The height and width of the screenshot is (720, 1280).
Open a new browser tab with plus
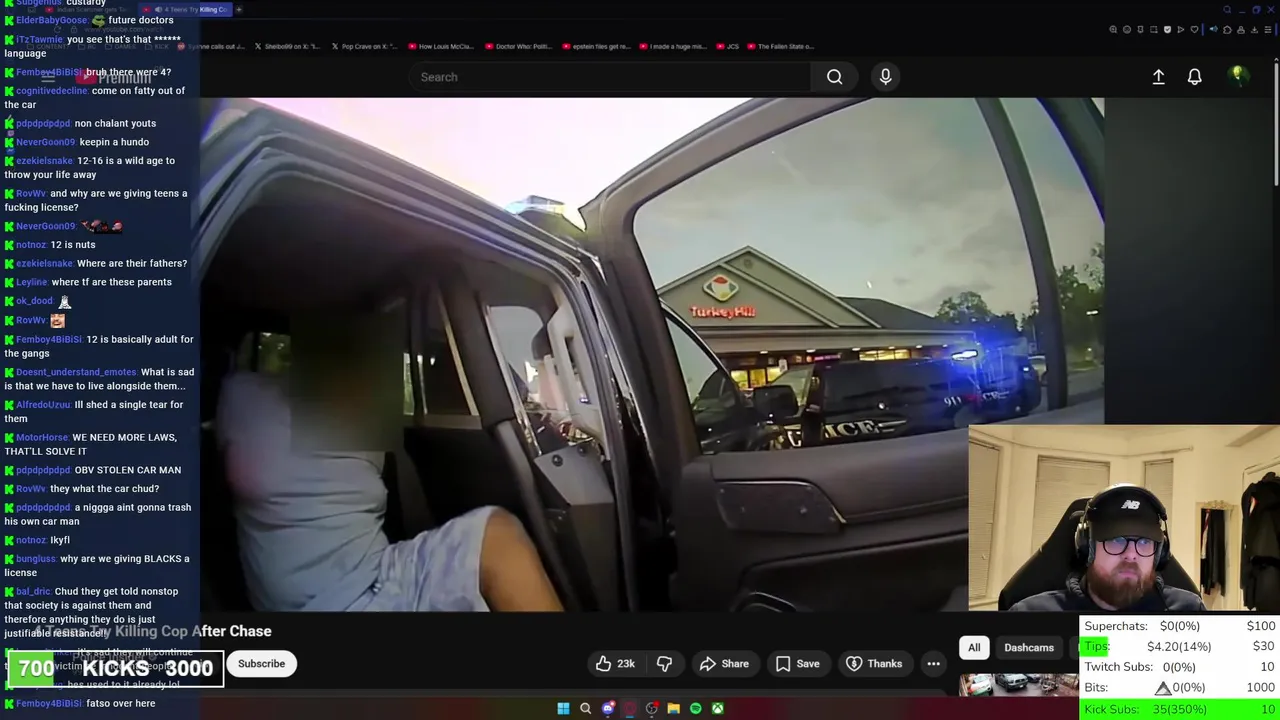tap(239, 9)
